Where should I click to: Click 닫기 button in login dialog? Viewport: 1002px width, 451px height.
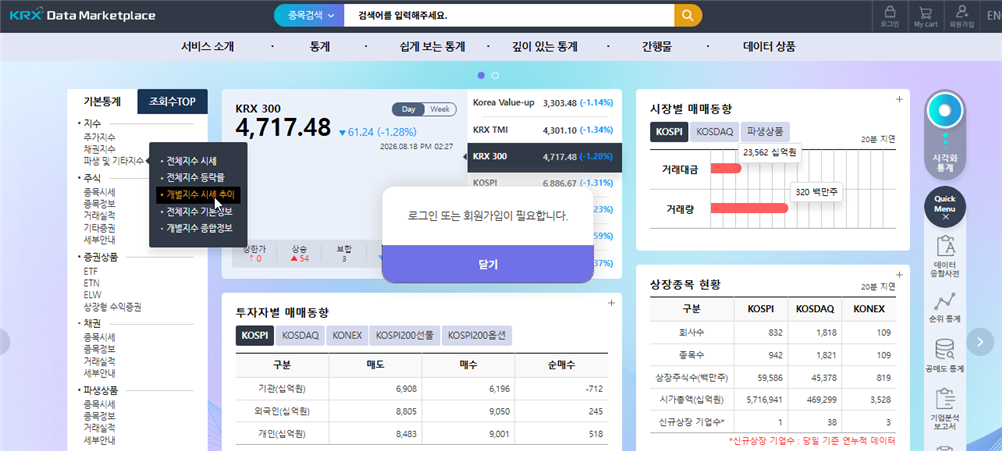[488, 264]
